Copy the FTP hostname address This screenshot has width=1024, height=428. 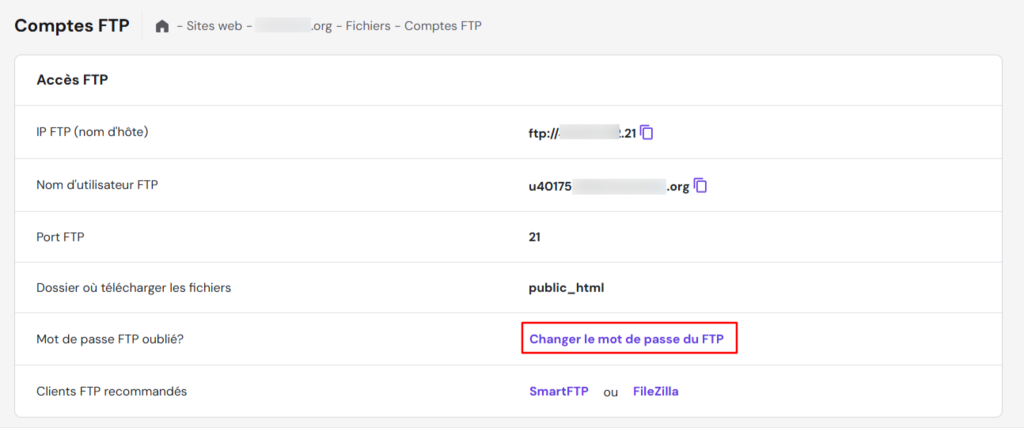coord(647,132)
